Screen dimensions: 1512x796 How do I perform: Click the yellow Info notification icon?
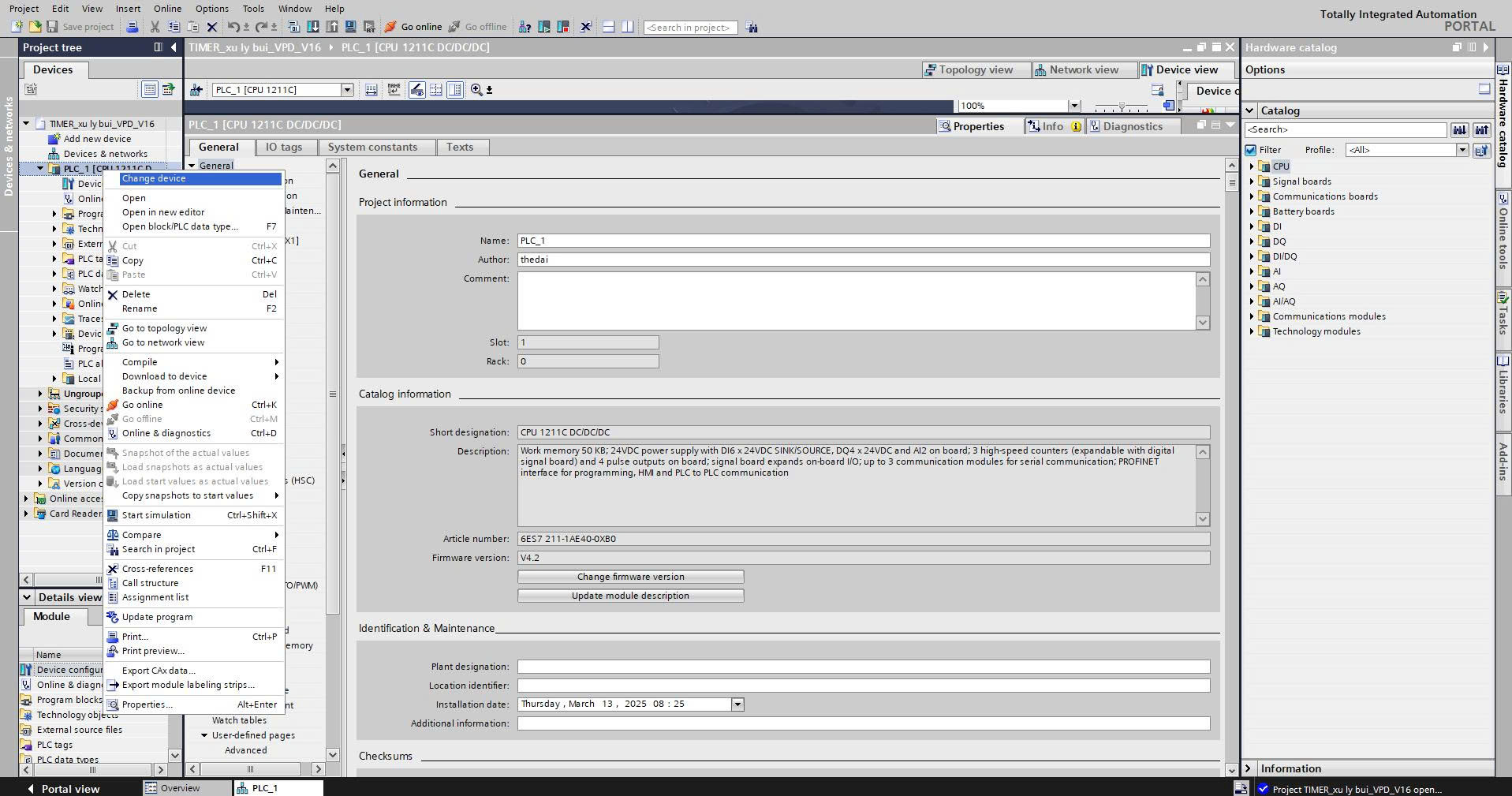click(x=1076, y=126)
